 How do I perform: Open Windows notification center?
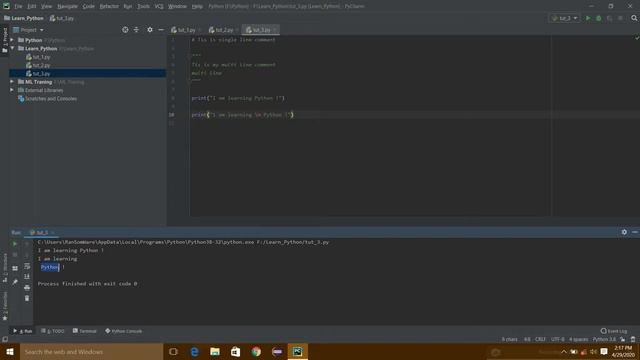tap(604, 352)
